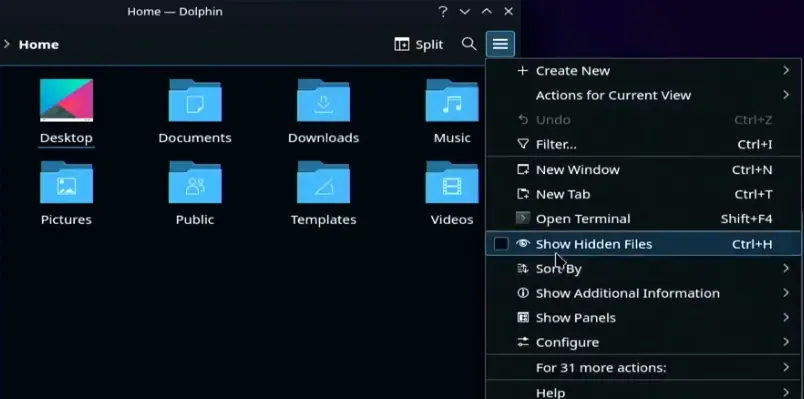
Task: Open For 31 more actions submenu
Action: (x=644, y=368)
